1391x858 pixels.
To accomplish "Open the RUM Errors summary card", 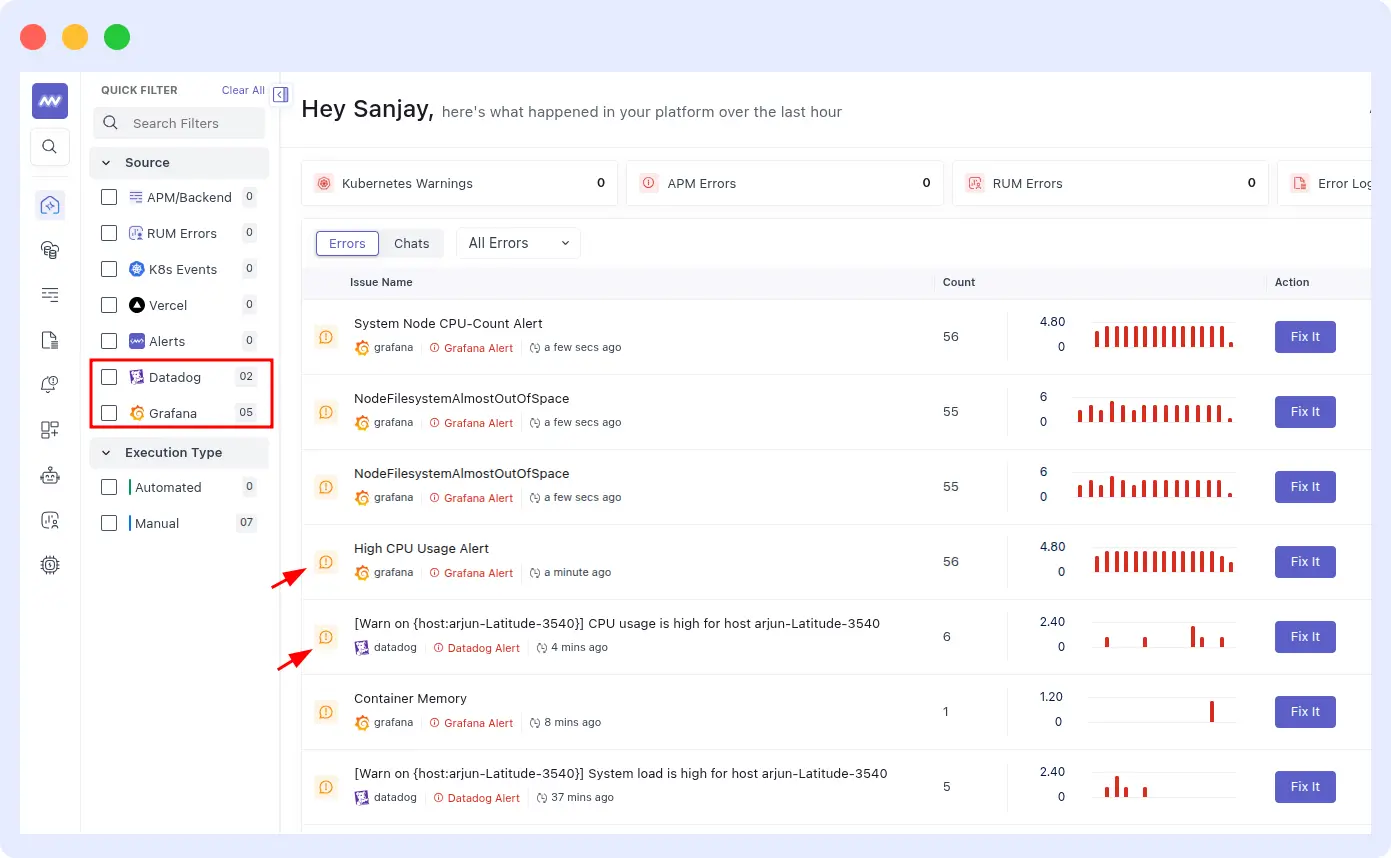I will [x=1110, y=183].
